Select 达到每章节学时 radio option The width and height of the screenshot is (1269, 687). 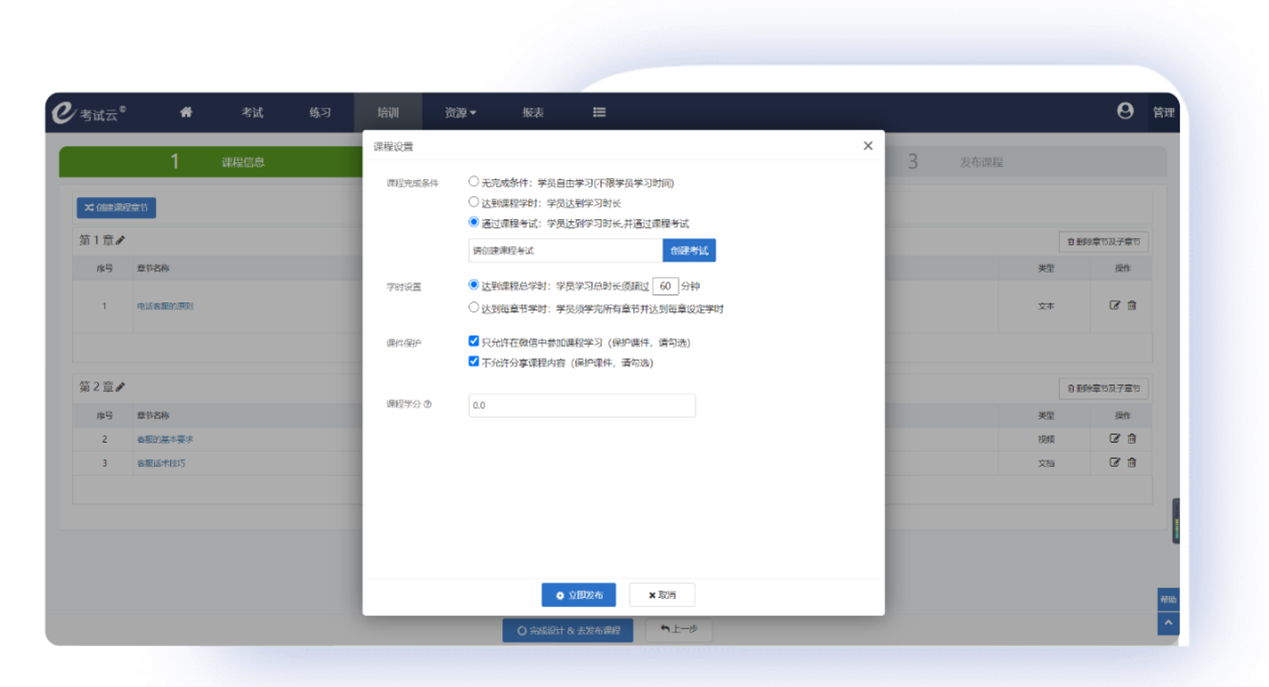[474, 308]
